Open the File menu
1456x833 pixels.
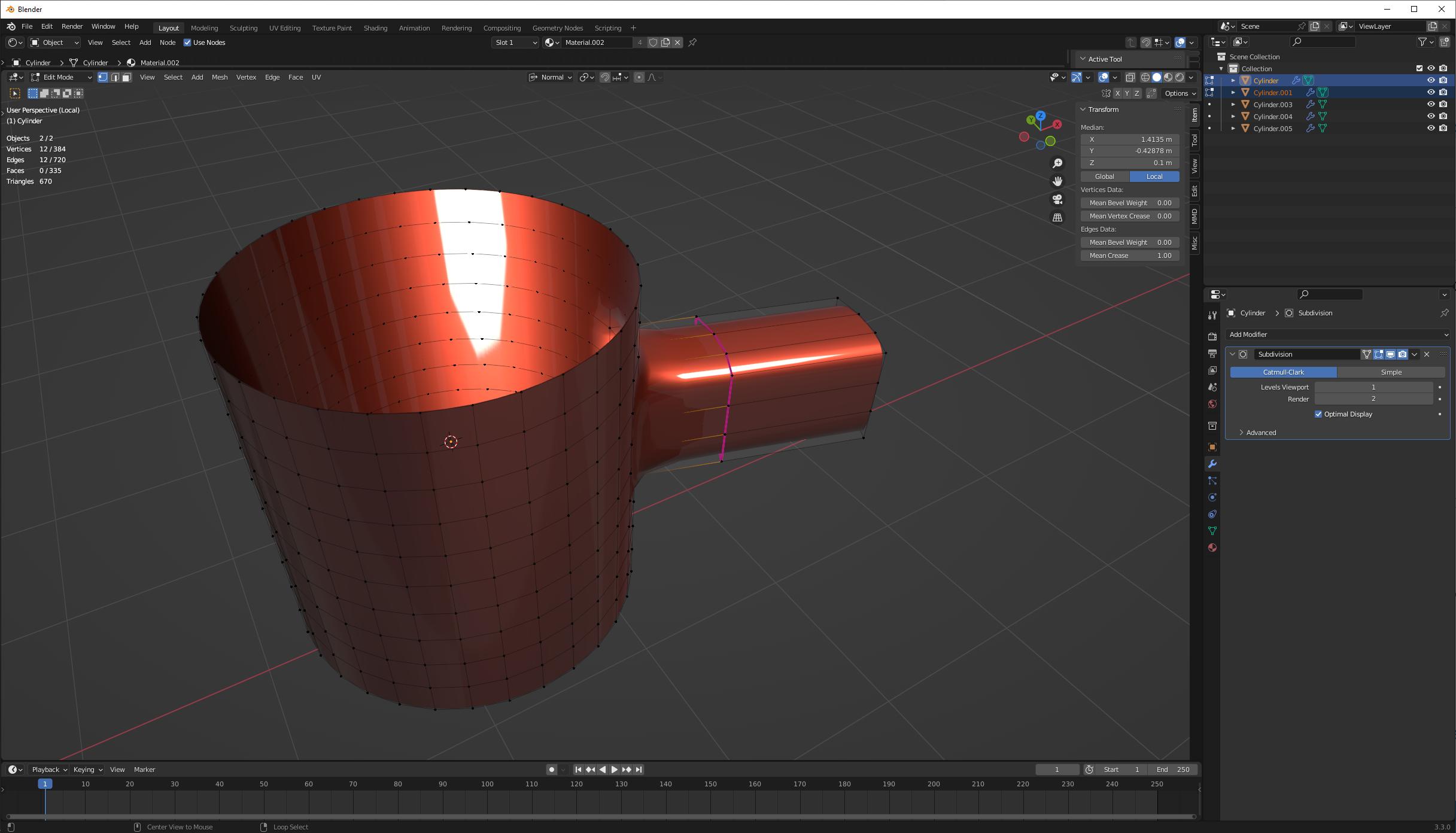(x=27, y=26)
